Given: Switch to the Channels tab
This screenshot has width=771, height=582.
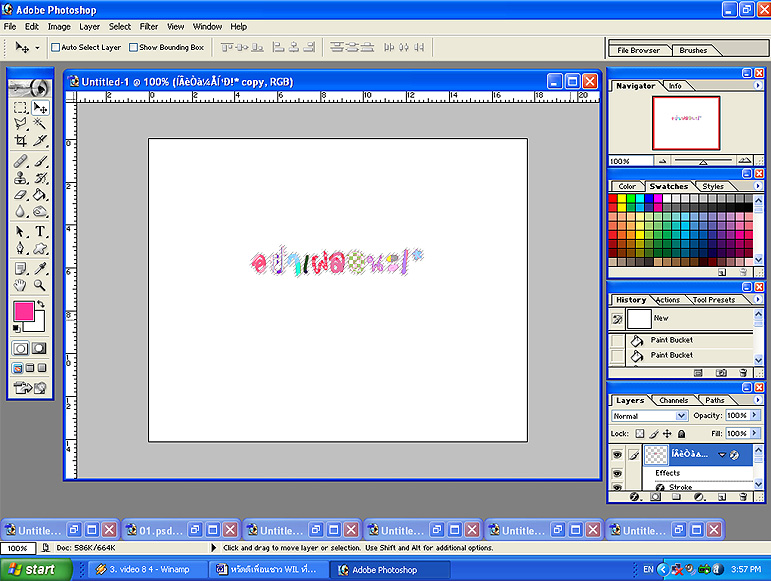Looking at the screenshot, I should coord(673,401).
